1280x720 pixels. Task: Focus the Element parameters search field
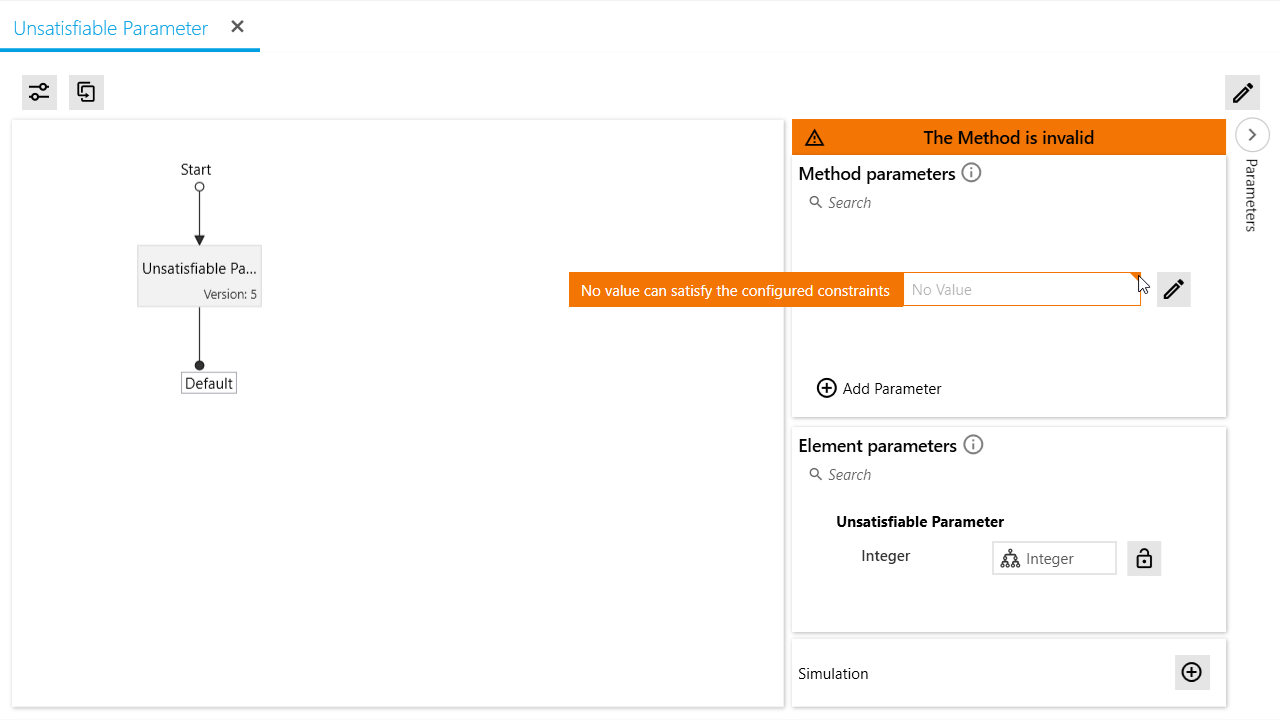coord(900,475)
